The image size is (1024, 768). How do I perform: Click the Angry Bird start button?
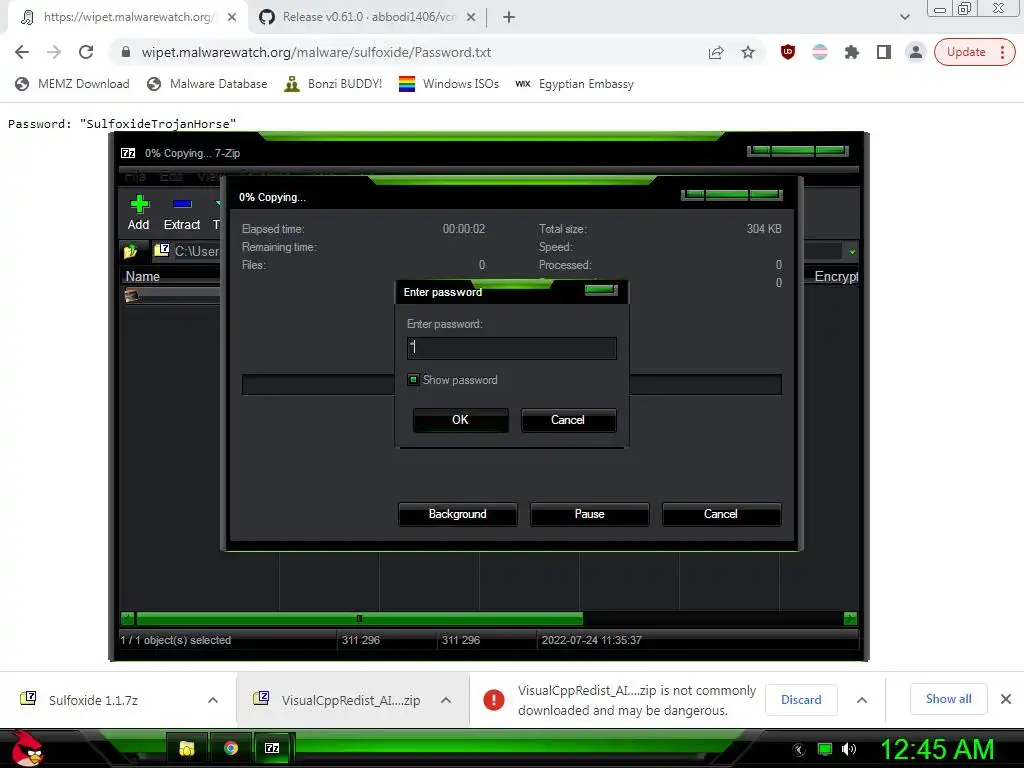27,748
